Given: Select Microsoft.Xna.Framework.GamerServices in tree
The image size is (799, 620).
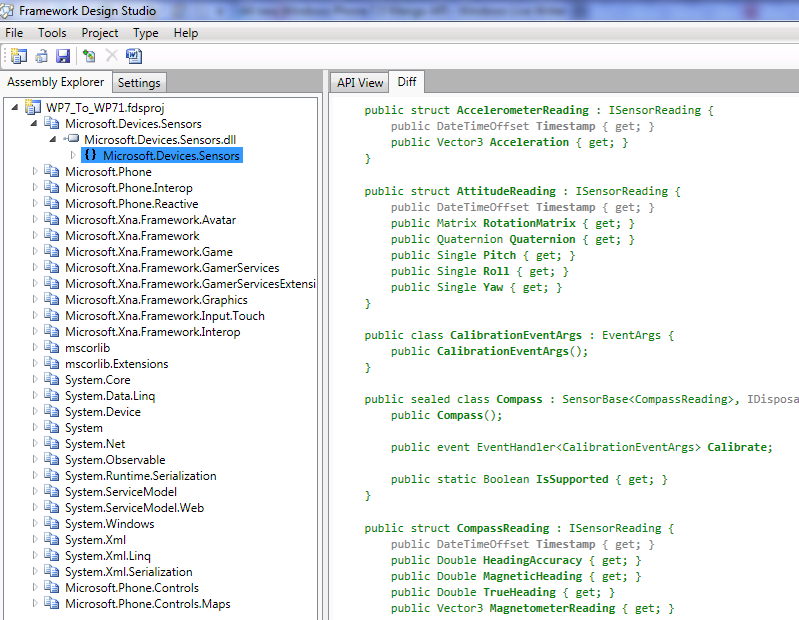Looking at the screenshot, I should click(172, 267).
